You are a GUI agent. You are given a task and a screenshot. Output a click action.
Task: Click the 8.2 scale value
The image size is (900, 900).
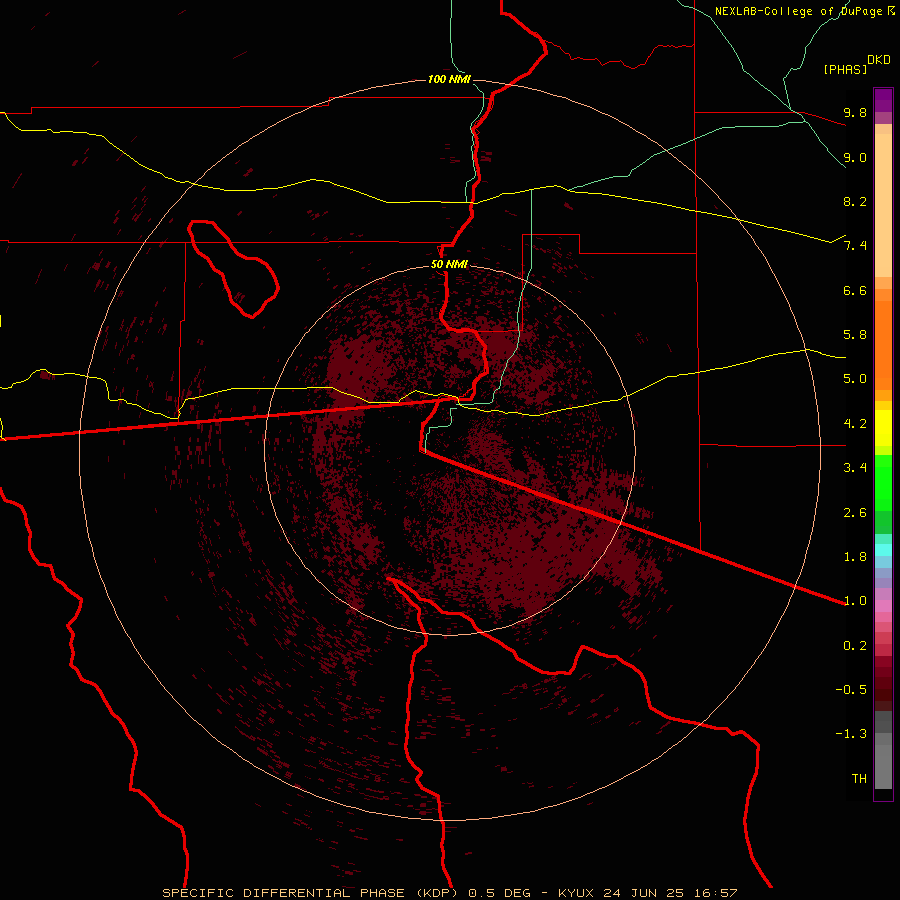click(855, 201)
